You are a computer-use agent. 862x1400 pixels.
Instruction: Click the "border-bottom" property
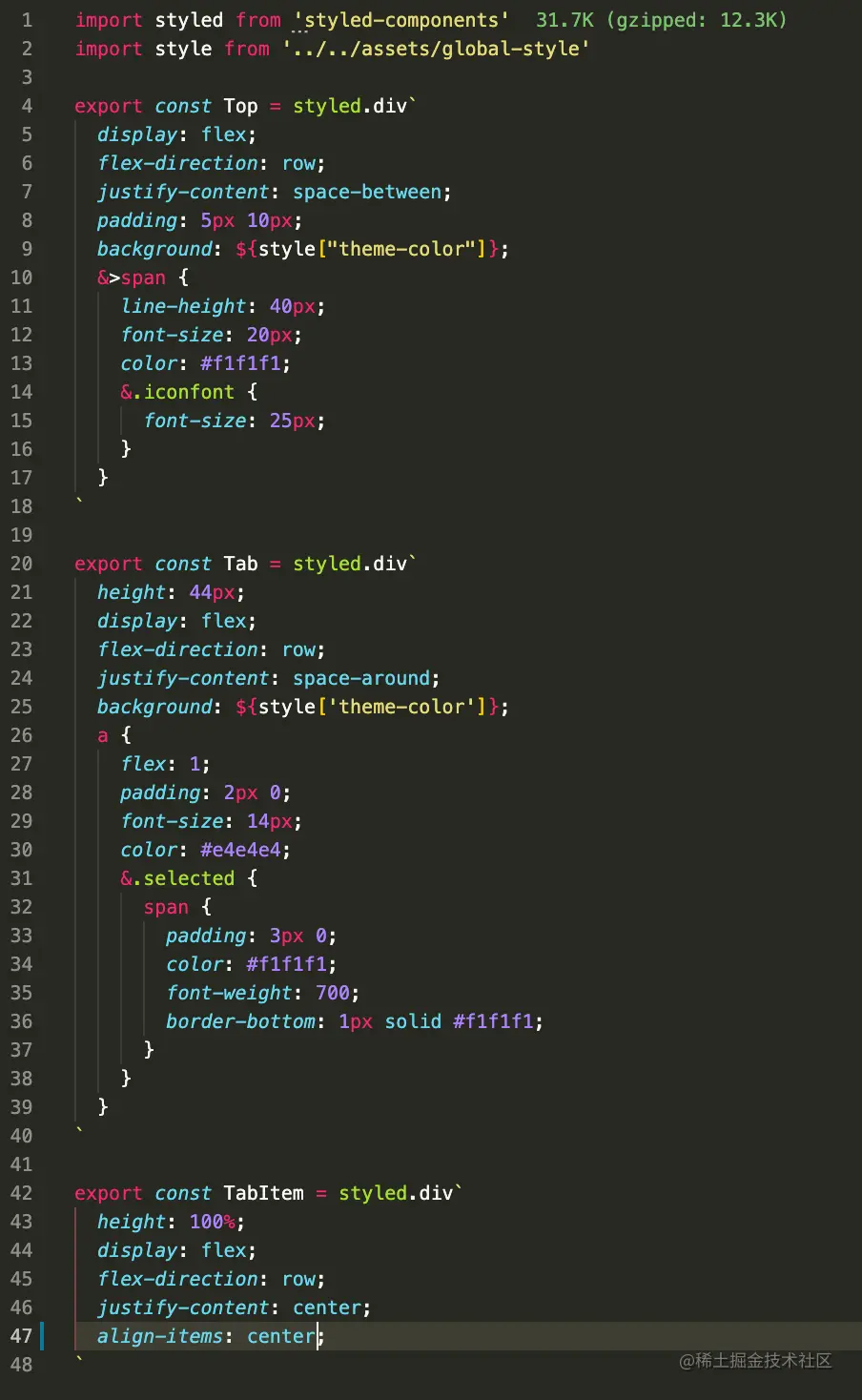(240, 1021)
